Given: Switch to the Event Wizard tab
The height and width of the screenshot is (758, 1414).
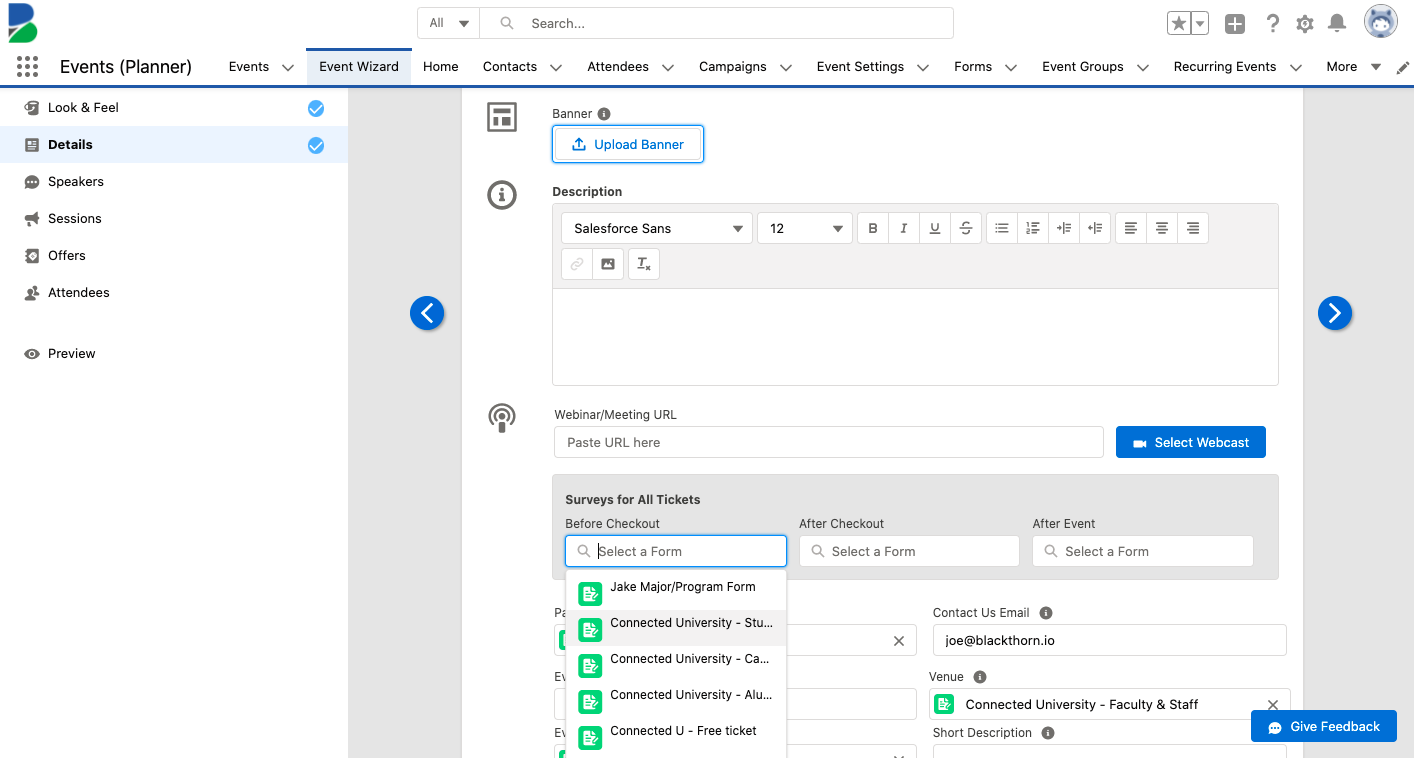Looking at the screenshot, I should pos(359,67).
